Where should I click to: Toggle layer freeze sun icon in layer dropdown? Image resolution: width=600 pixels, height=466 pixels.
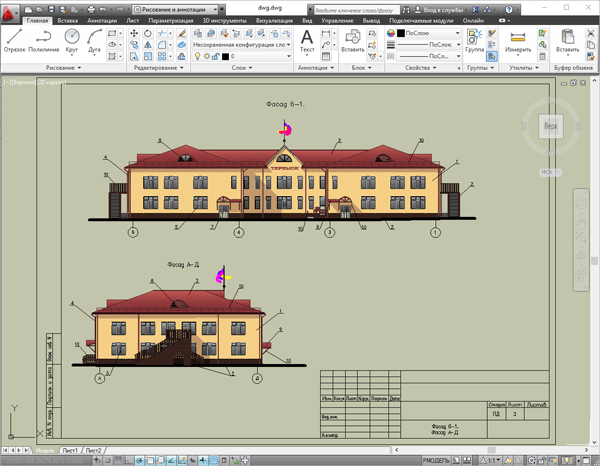[207, 57]
